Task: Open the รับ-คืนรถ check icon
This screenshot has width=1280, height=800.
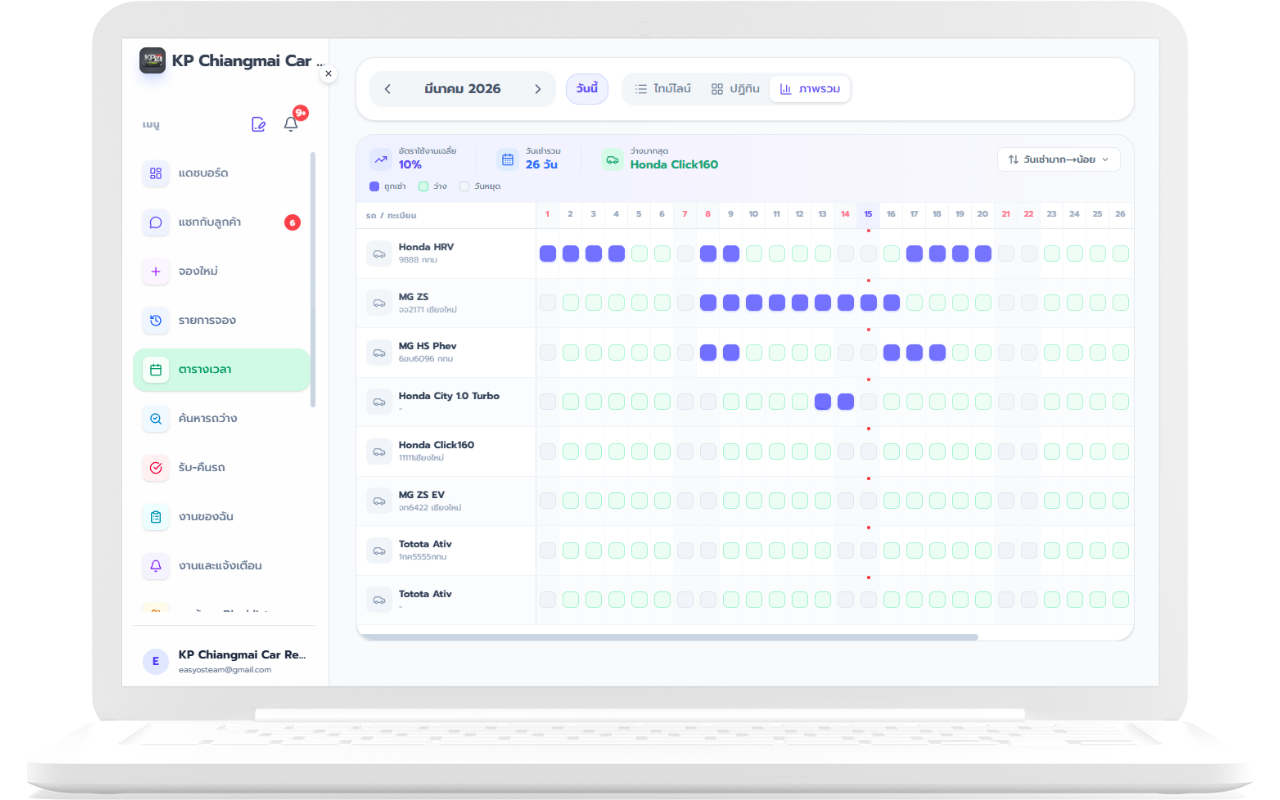Action: [156, 467]
